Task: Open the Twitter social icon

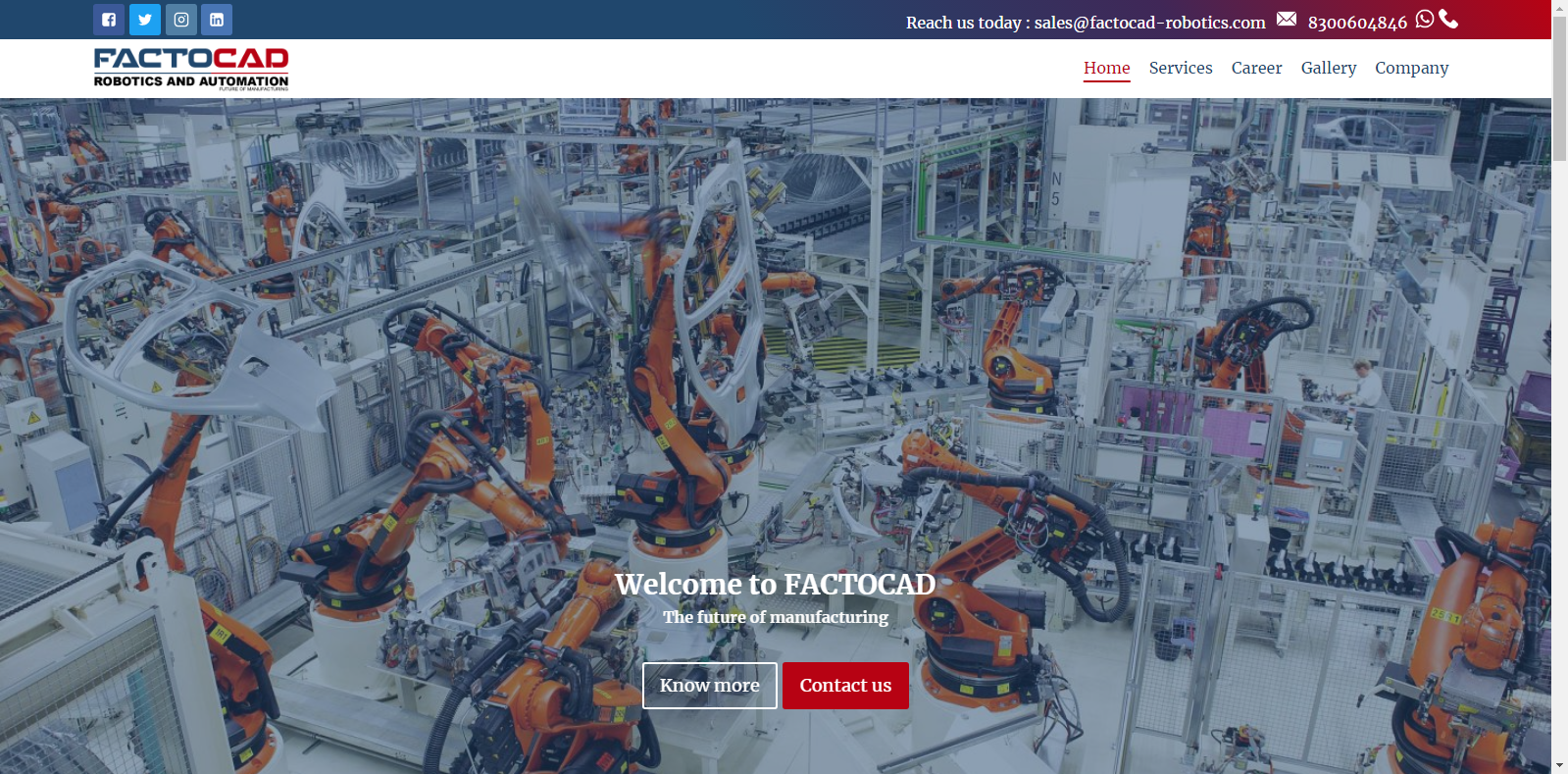Action: [145, 20]
